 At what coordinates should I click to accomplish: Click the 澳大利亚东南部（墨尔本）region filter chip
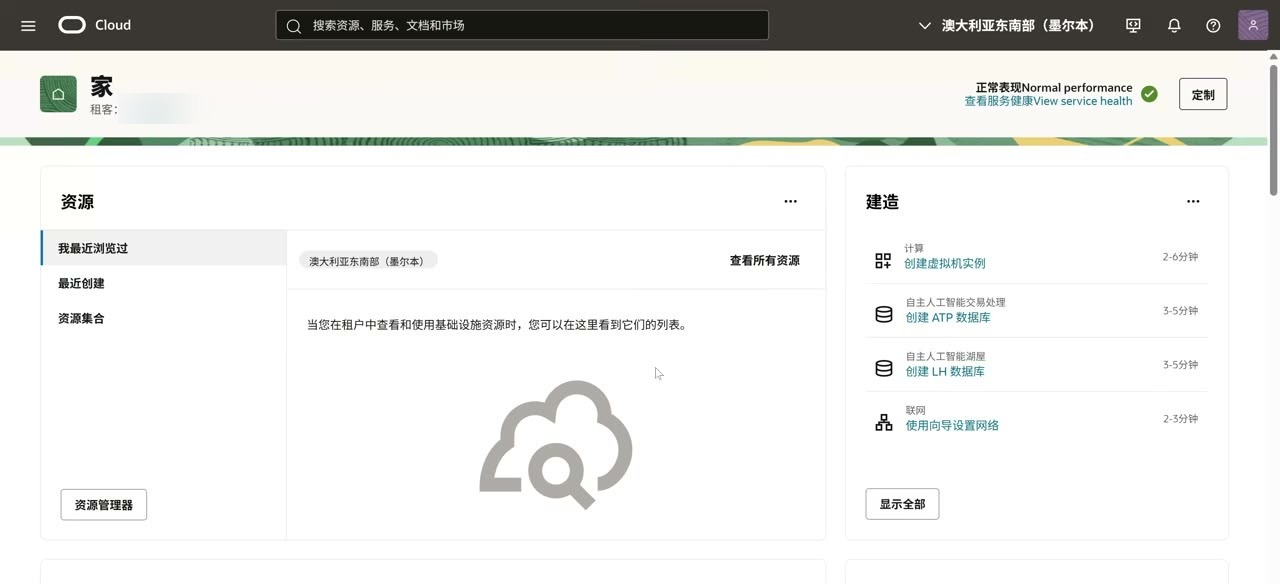tap(368, 261)
